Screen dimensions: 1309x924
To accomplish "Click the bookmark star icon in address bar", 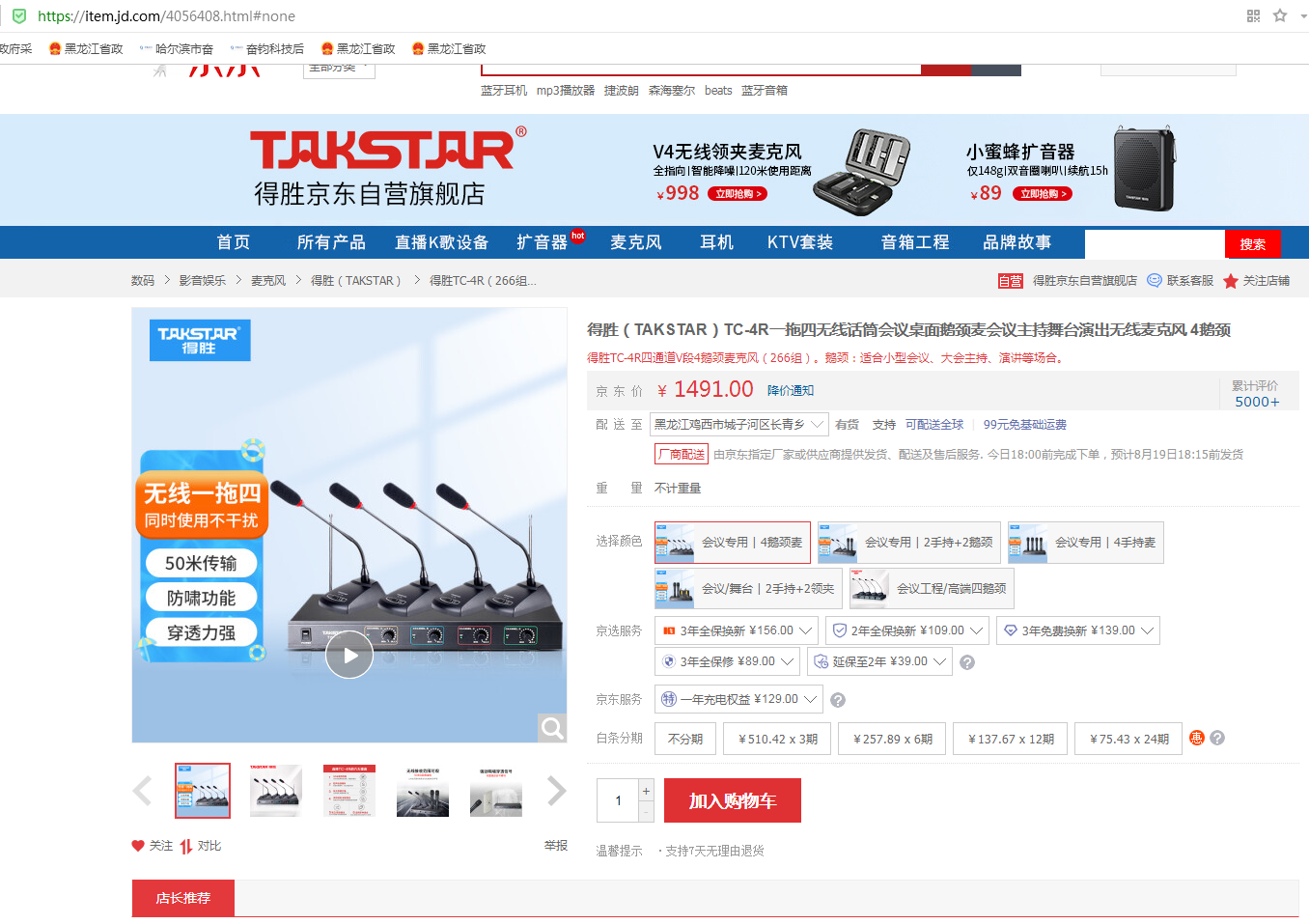I will point(1280,15).
